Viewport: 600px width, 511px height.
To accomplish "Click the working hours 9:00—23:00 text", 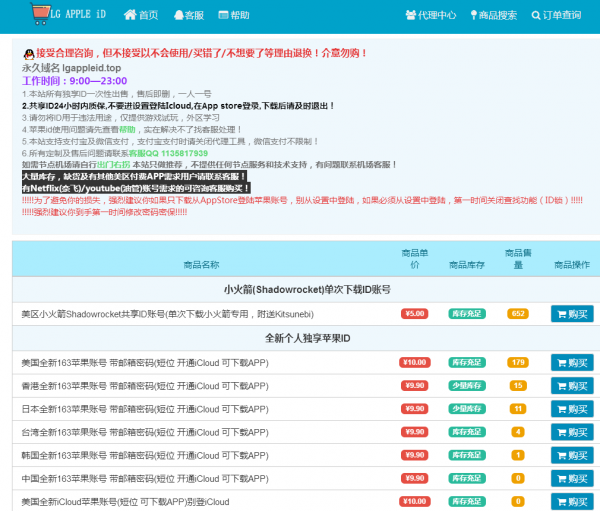I will tap(98, 81).
